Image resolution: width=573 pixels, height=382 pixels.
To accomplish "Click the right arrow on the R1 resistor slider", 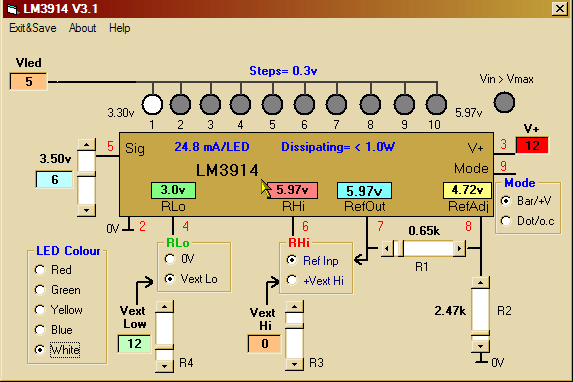I will tap(459, 249).
